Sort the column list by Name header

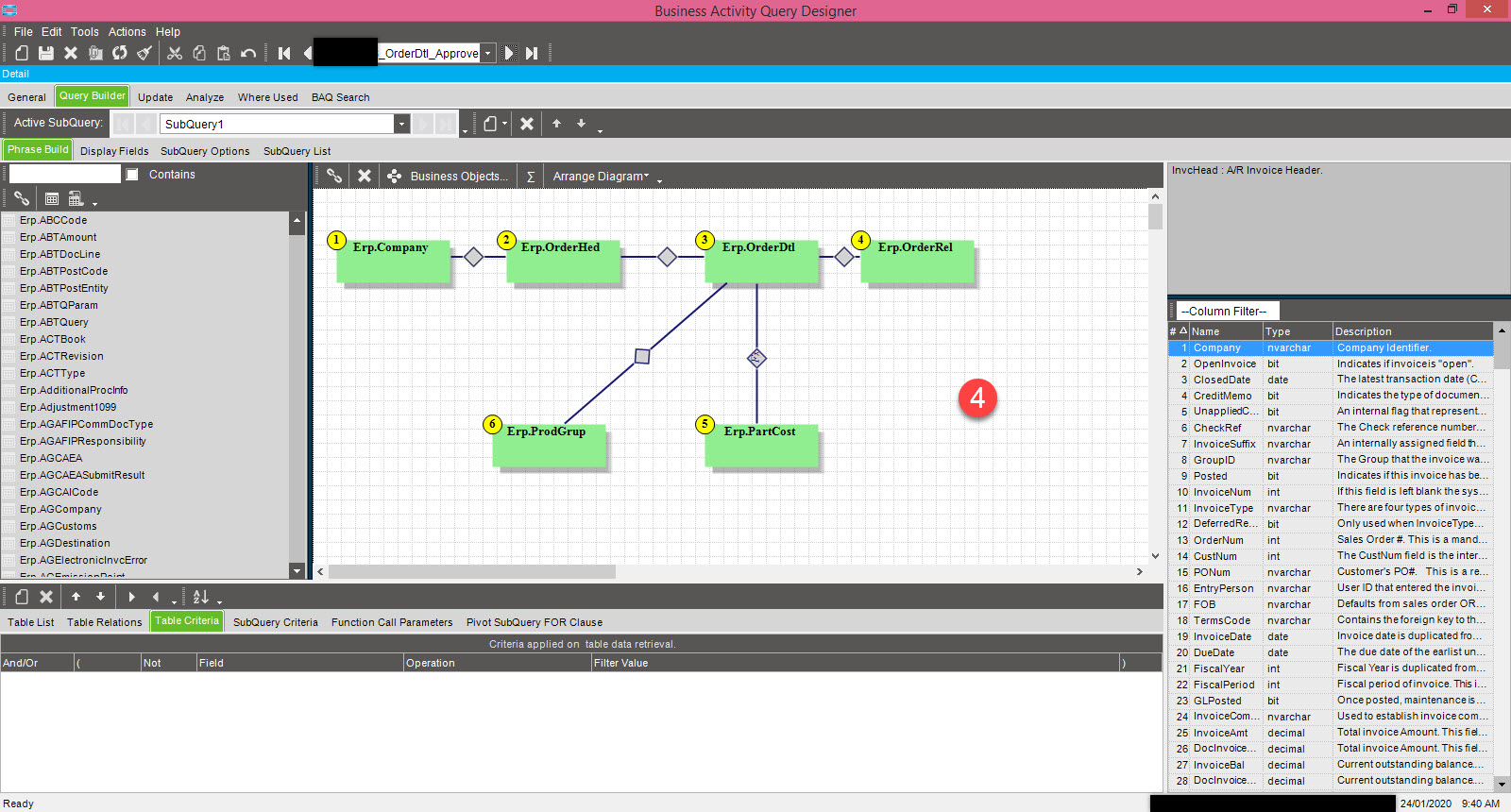pyautogui.click(x=1225, y=331)
